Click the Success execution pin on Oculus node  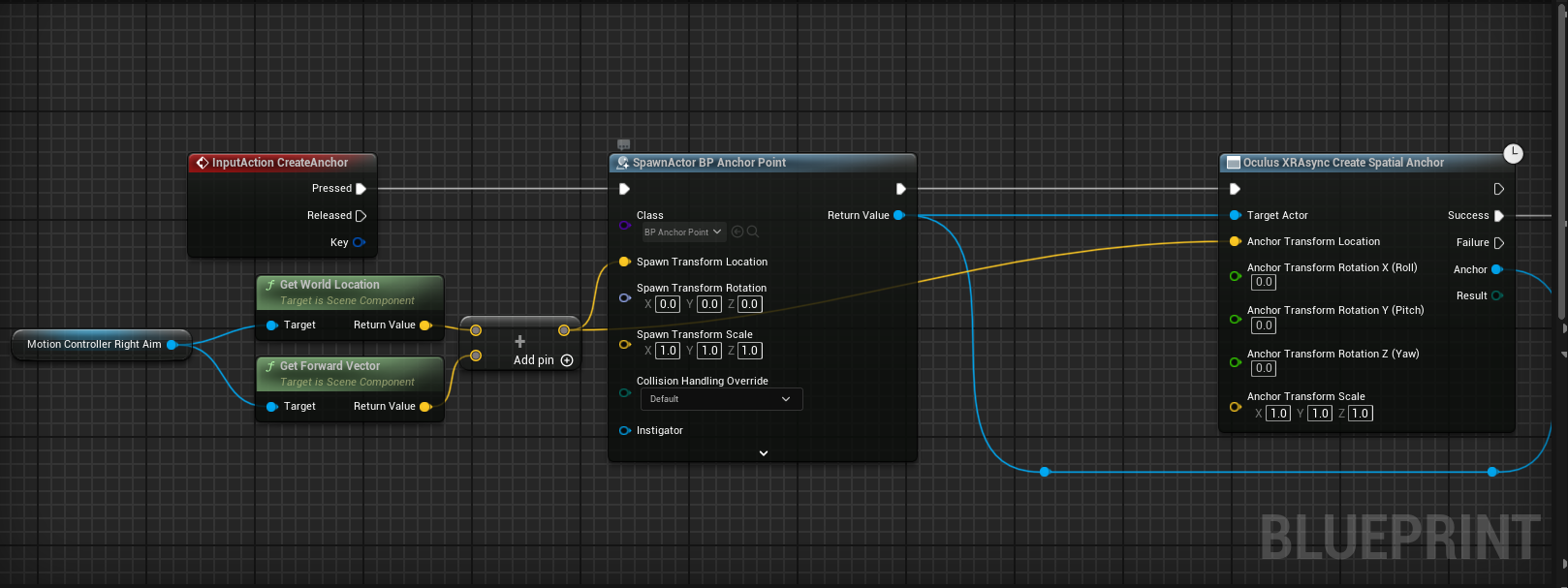coord(1499,216)
